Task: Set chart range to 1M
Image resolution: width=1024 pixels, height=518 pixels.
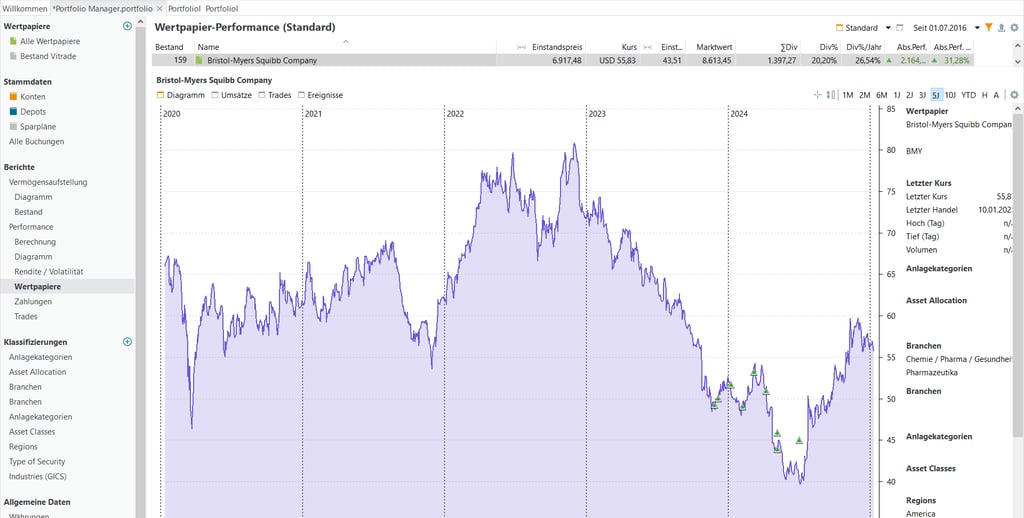Action: [x=848, y=95]
